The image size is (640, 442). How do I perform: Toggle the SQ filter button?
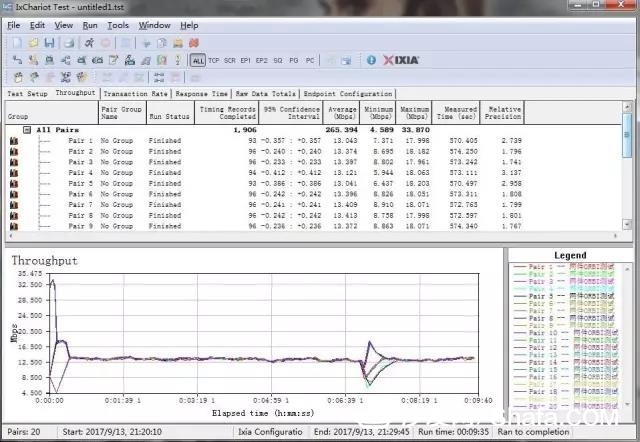(x=278, y=60)
